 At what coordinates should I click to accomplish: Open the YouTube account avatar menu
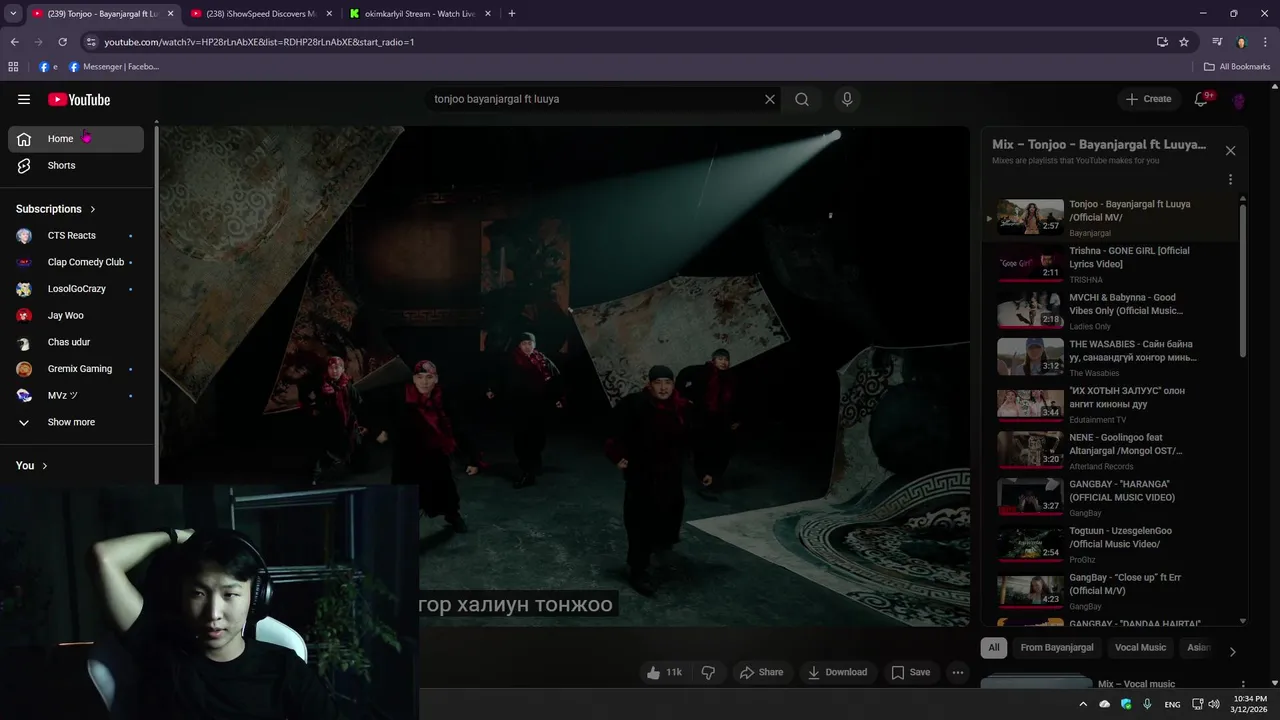coord(1239,100)
